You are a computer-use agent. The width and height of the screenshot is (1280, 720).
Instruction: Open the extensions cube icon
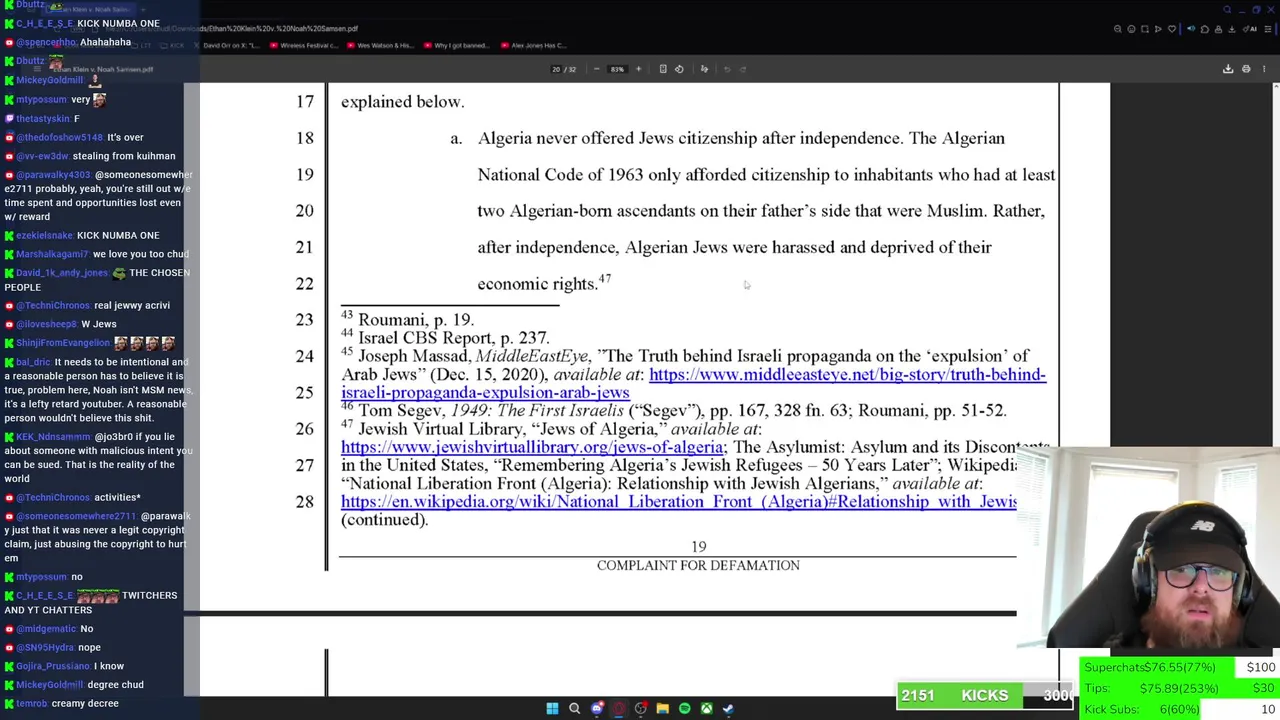(1205, 29)
